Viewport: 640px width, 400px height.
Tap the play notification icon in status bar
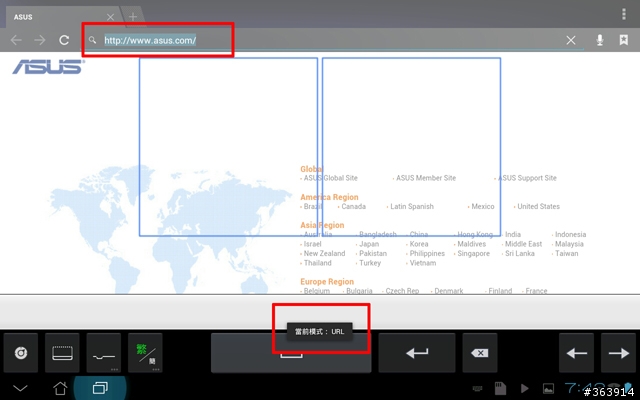(524, 388)
